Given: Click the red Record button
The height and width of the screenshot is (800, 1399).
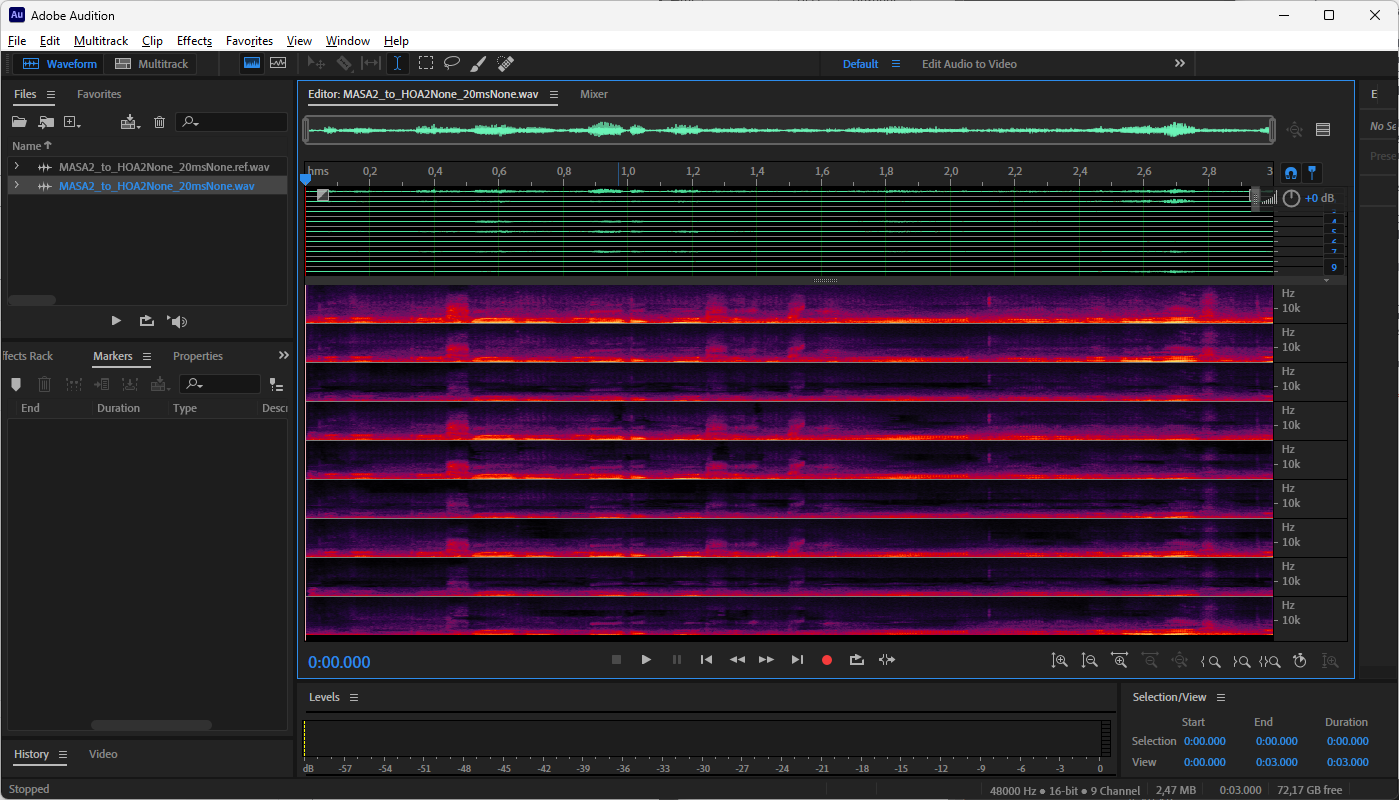Looking at the screenshot, I should tap(826, 660).
